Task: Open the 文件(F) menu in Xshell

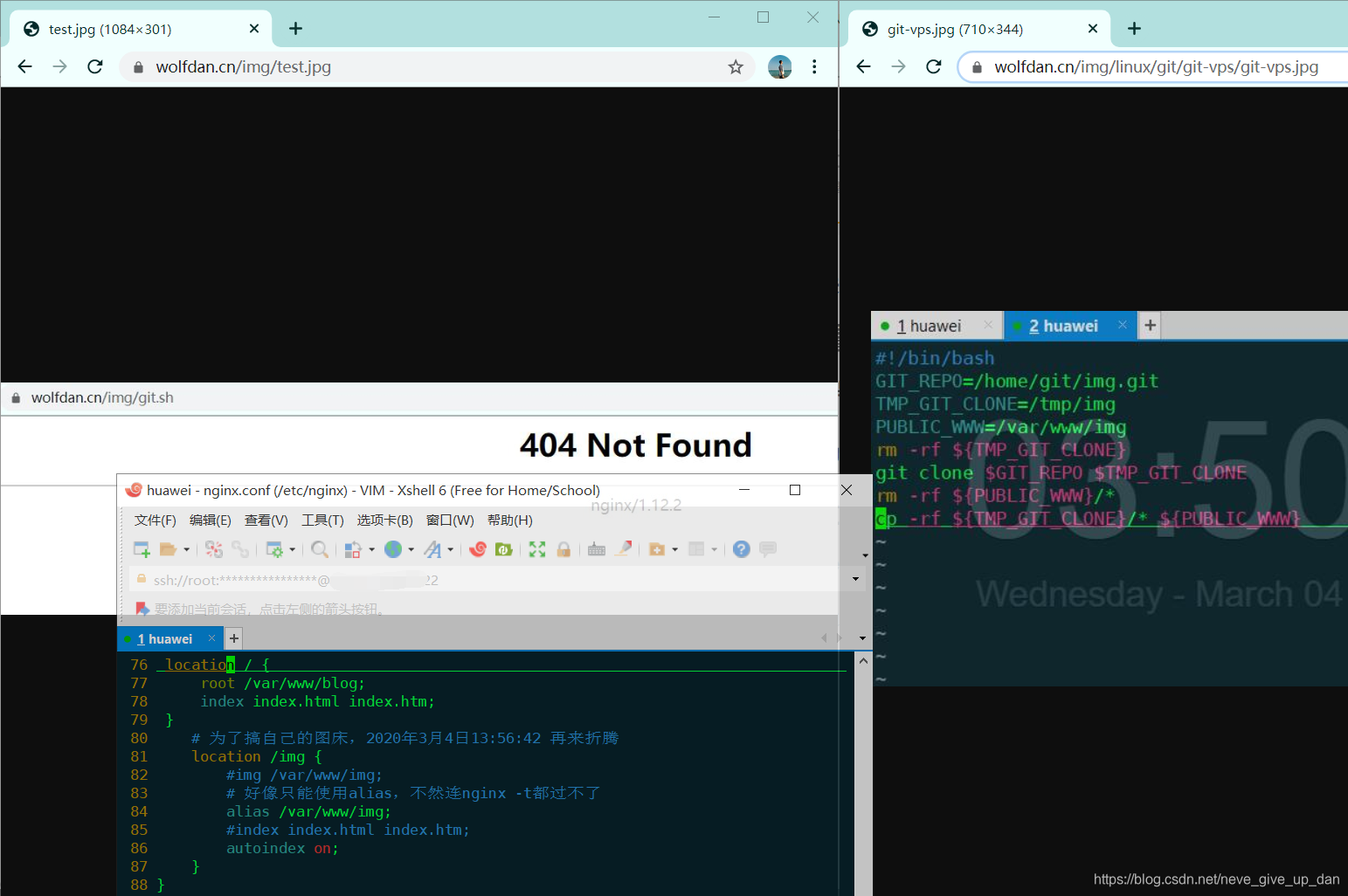Action: tap(156, 520)
